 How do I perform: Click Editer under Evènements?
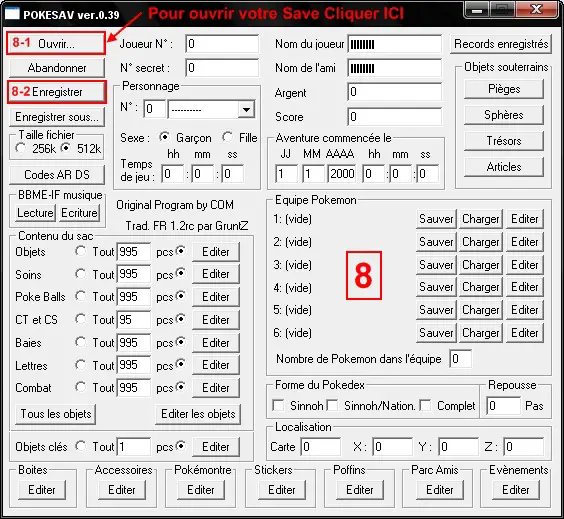pos(516,490)
